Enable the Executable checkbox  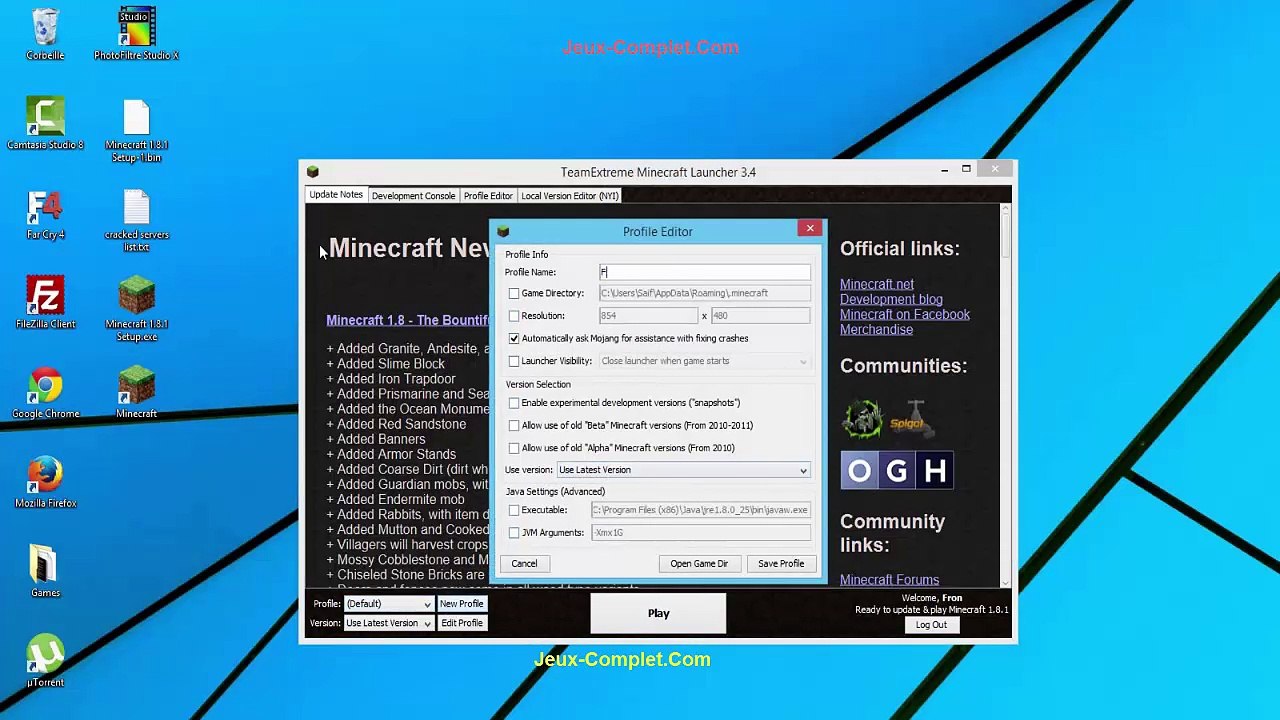point(514,510)
